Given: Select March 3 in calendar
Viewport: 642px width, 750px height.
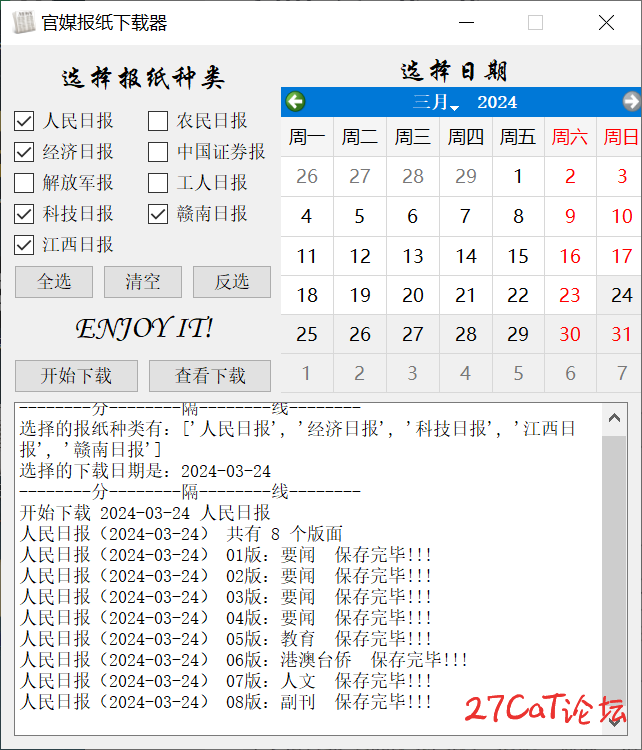Looking at the screenshot, I should (x=621, y=176).
